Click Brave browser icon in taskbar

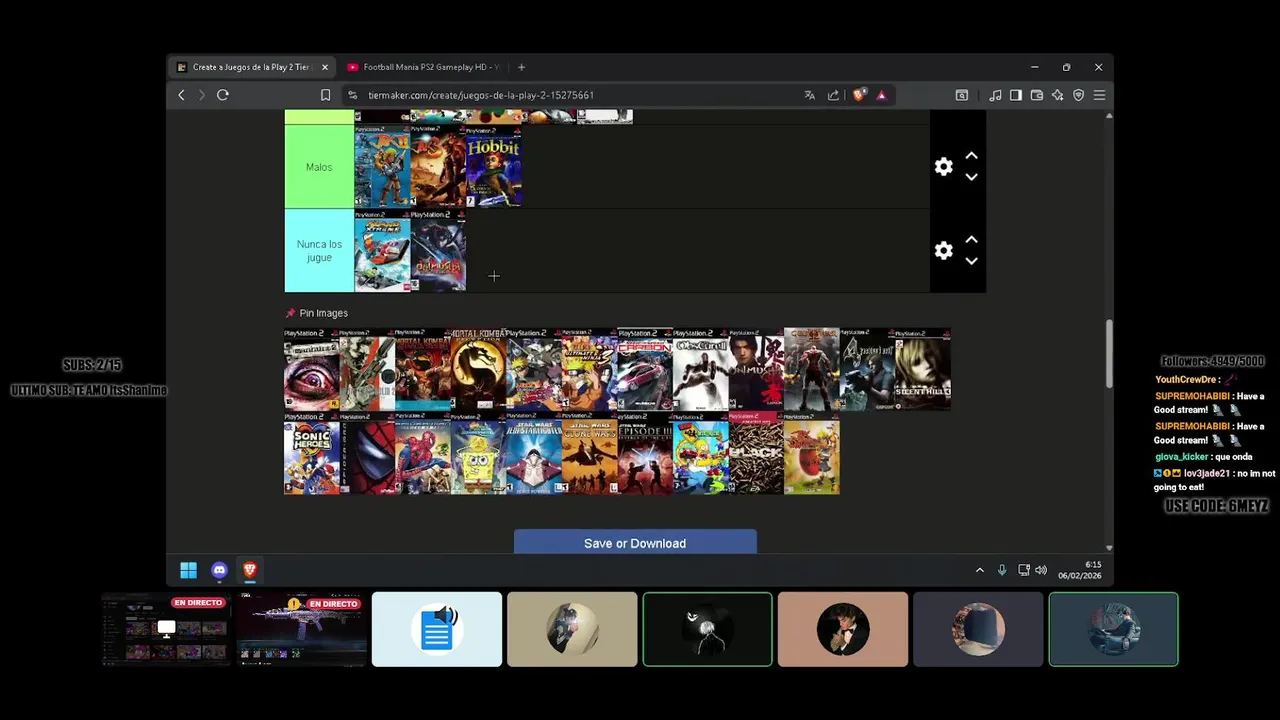click(x=250, y=570)
